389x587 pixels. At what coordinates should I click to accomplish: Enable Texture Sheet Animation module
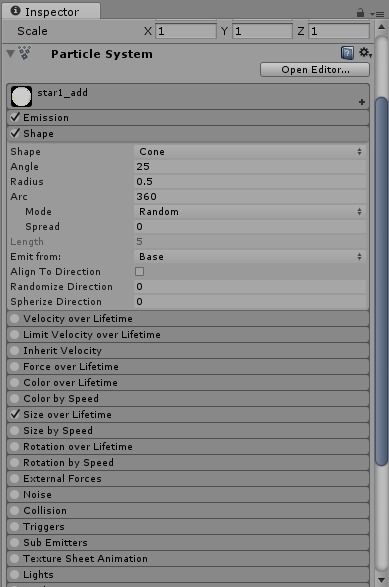pyautogui.click(x=15, y=559)
